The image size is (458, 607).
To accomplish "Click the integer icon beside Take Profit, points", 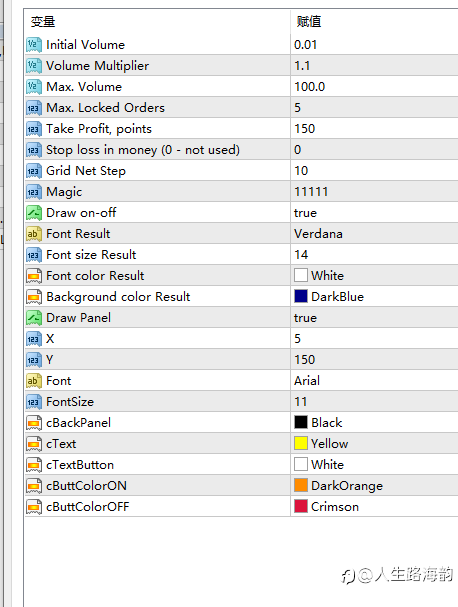I will point(34,129).
